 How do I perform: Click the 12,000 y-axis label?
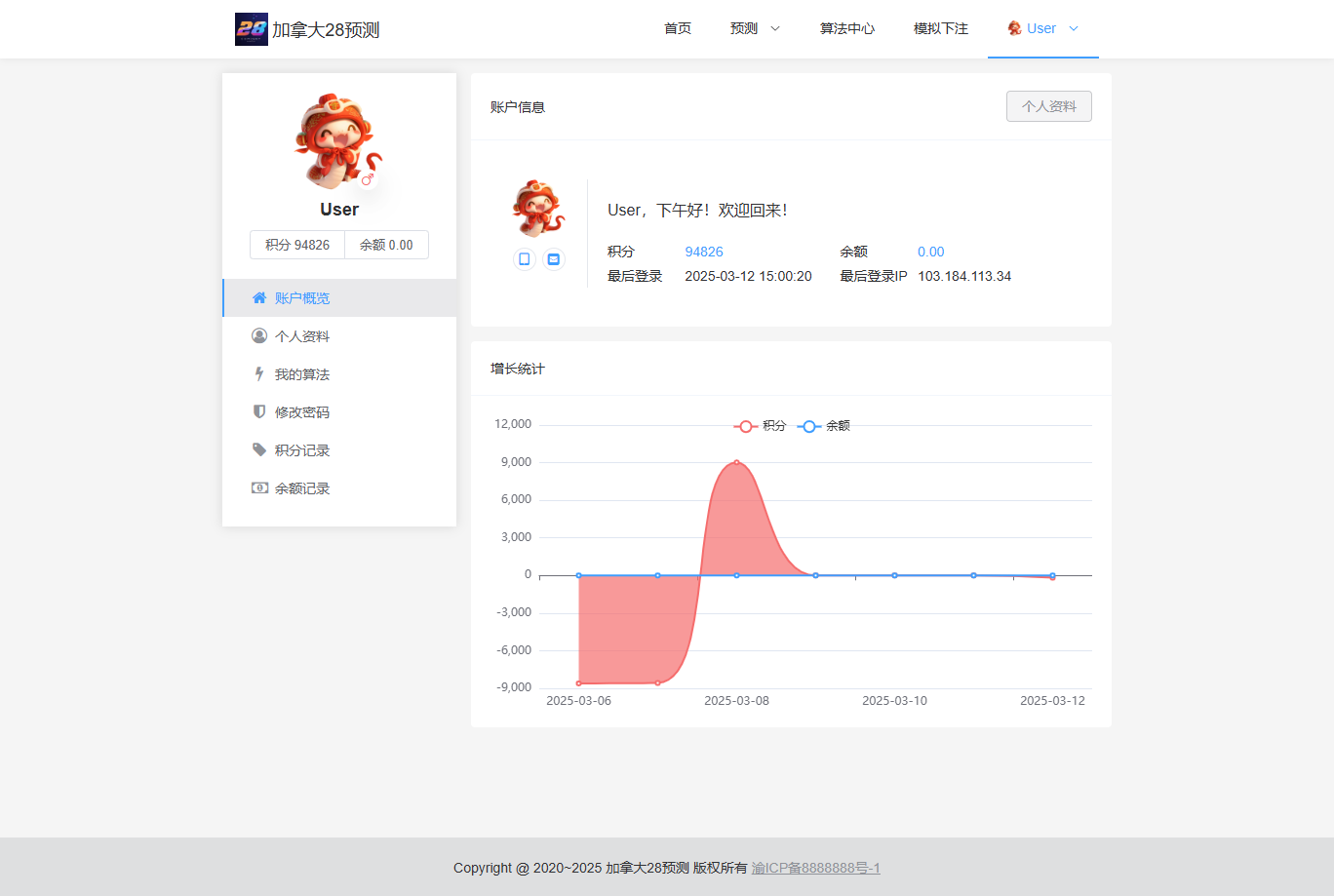point(513,424)
